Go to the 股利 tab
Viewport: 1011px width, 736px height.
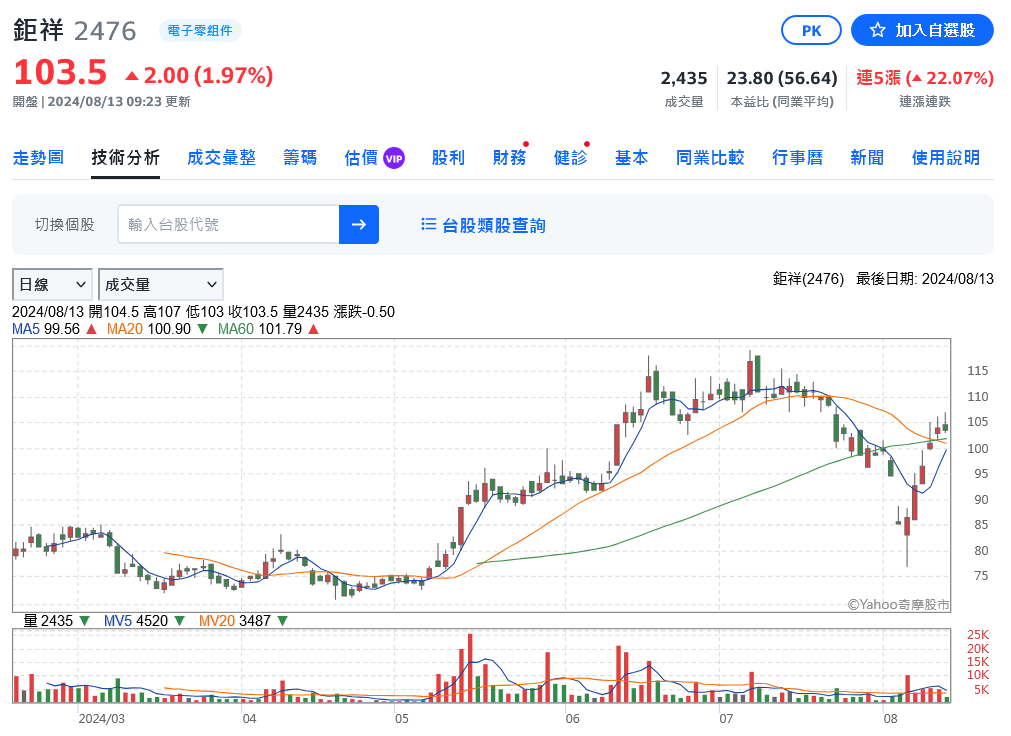click(x=448, y=158)
